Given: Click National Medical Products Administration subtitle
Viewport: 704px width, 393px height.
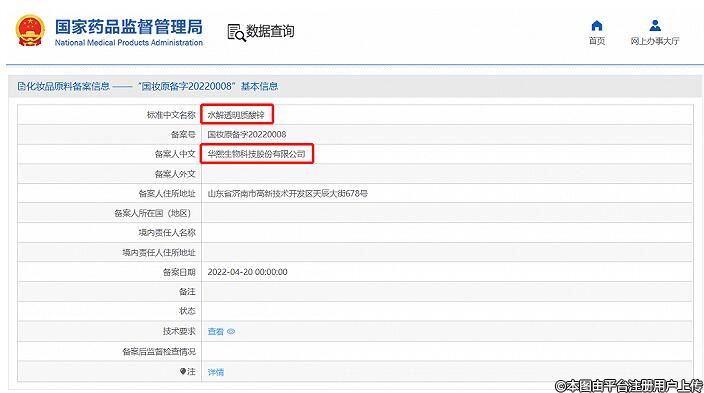Looking at the screenshot, I should click(129, 43).
